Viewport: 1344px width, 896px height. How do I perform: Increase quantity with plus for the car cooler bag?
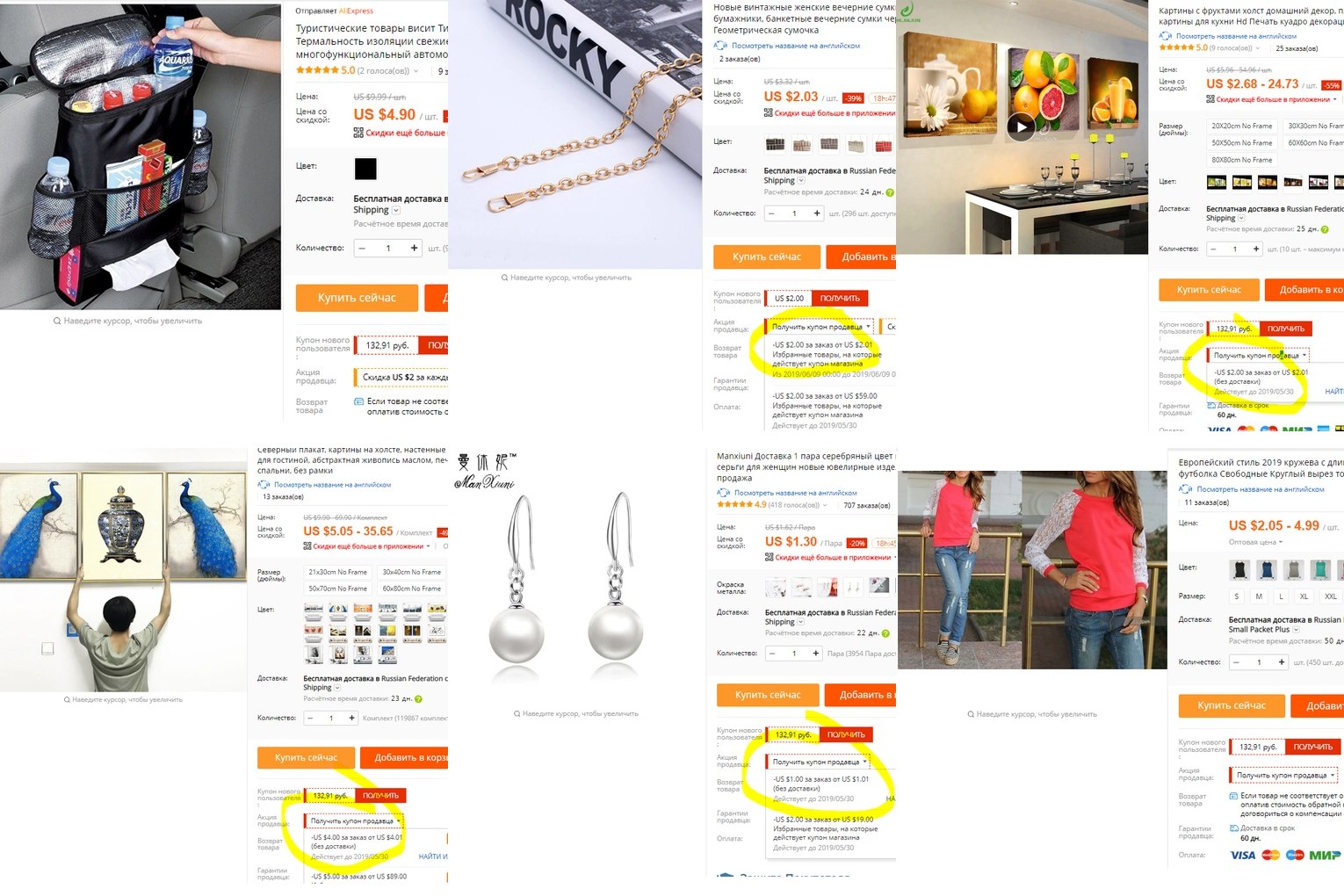(x=414, y=249)
